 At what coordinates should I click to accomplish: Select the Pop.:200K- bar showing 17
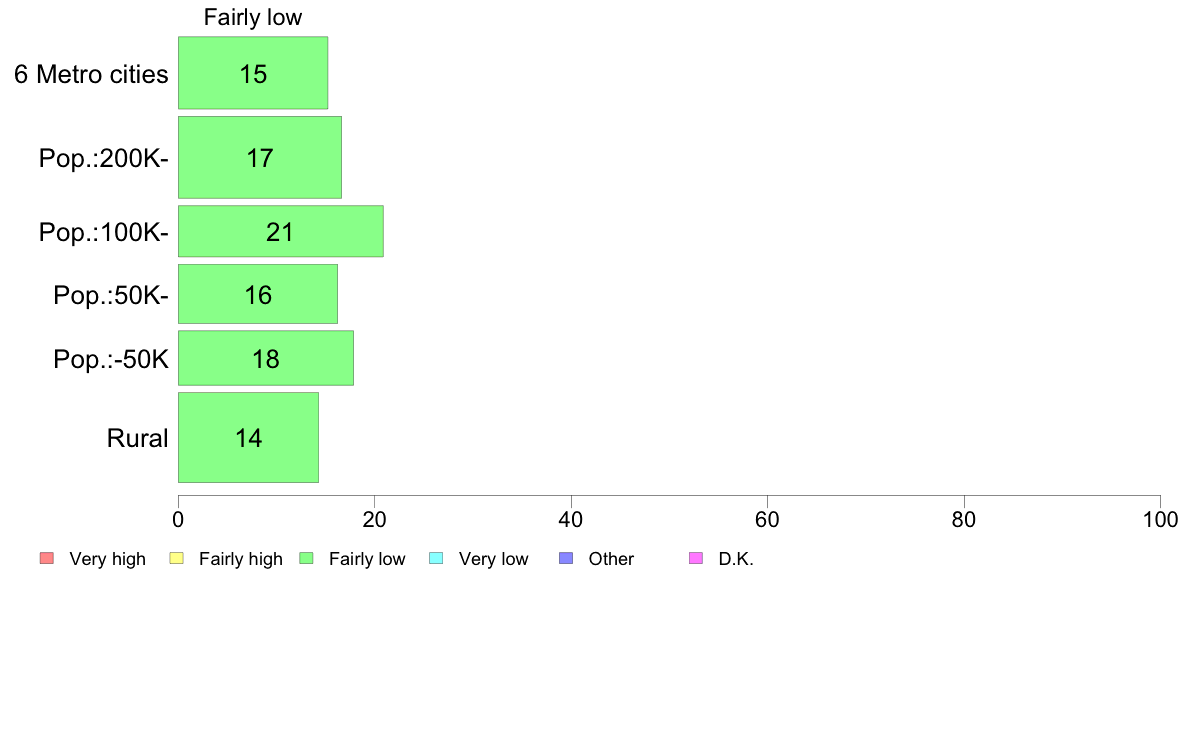click(x=260, y=157)
